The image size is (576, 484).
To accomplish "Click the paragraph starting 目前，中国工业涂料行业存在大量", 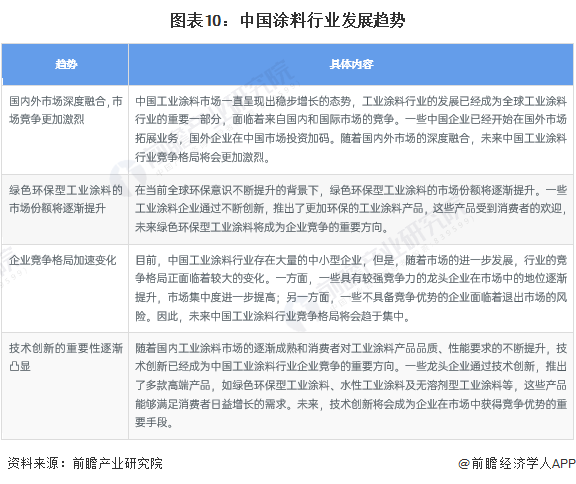I will (351, 288).
